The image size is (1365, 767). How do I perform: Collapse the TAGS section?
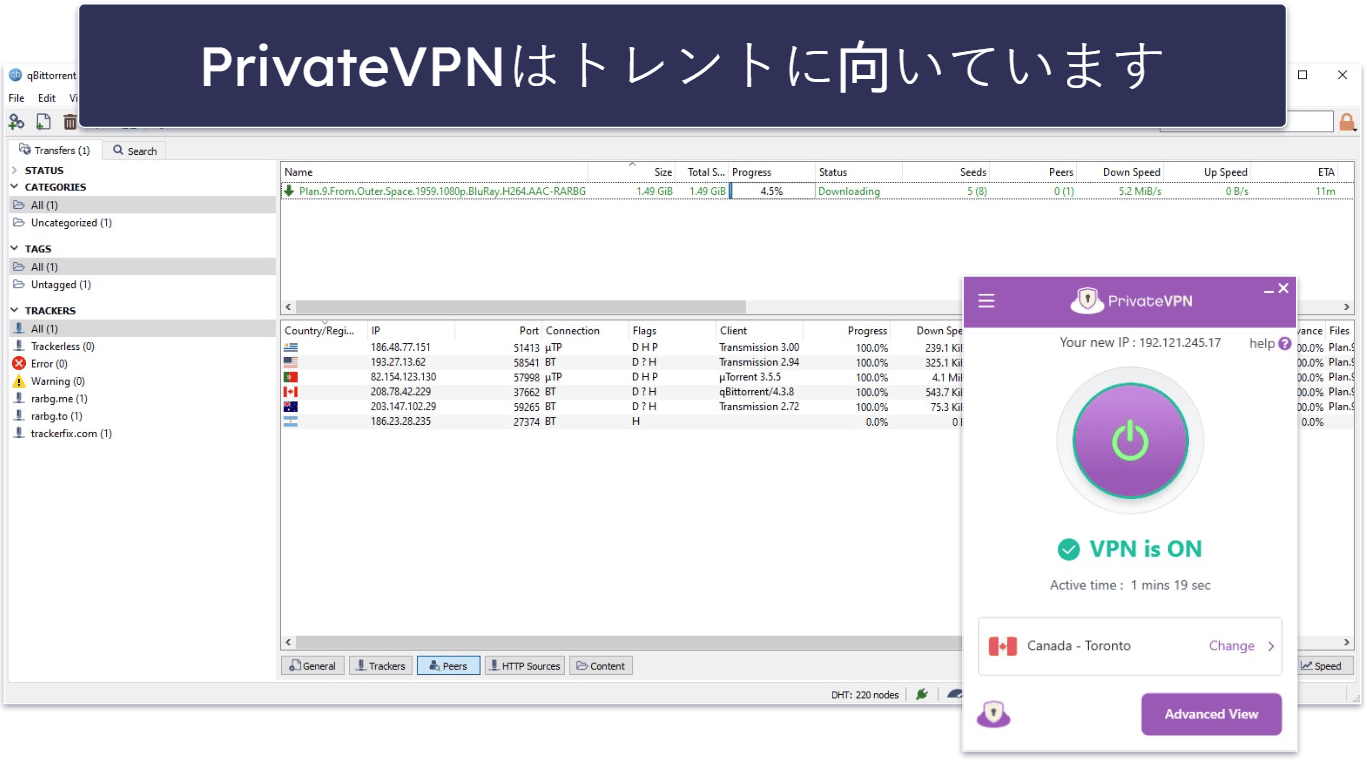pos(14,249)
